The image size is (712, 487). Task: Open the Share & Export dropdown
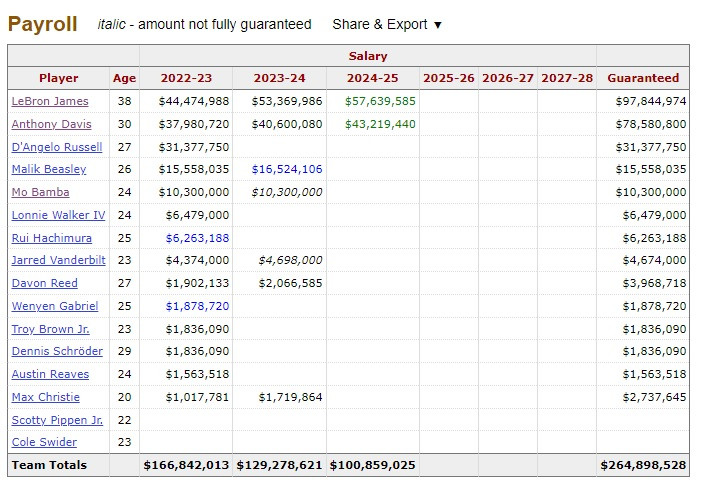tap(387, 24)
